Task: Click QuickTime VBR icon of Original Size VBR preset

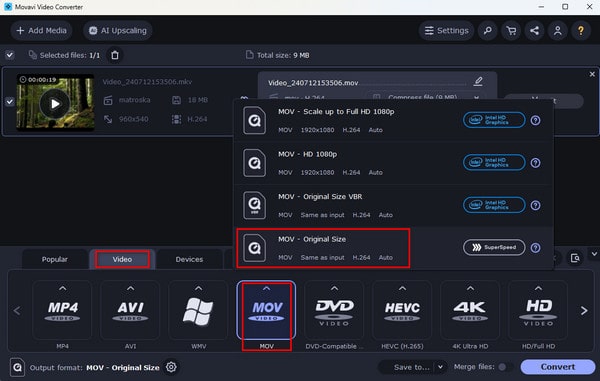Action: 254,205
